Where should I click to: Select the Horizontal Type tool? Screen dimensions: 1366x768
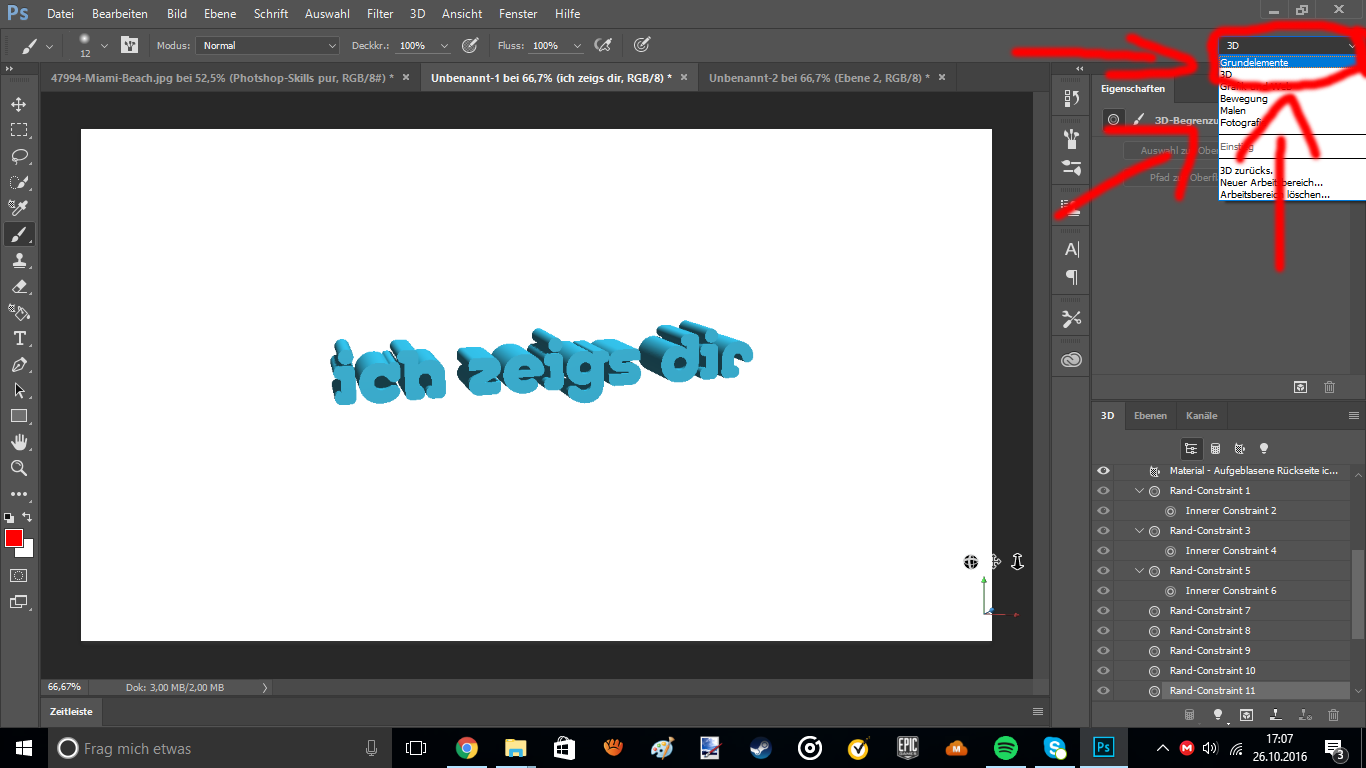19,338
